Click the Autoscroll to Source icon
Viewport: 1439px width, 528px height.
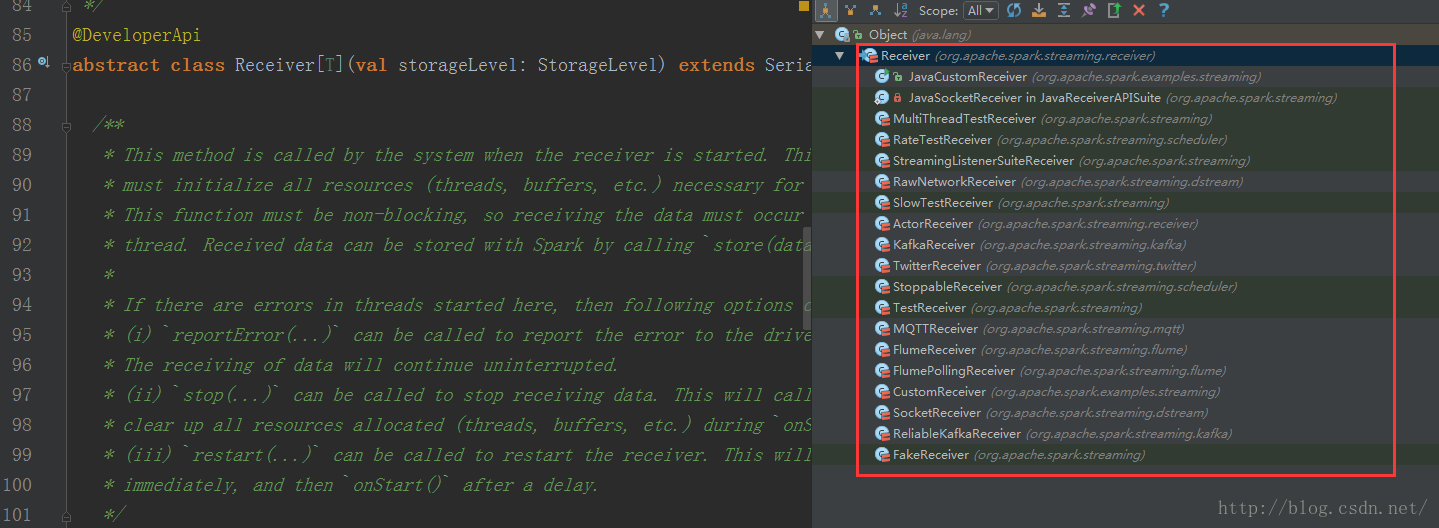click(x=1039, y=10)
